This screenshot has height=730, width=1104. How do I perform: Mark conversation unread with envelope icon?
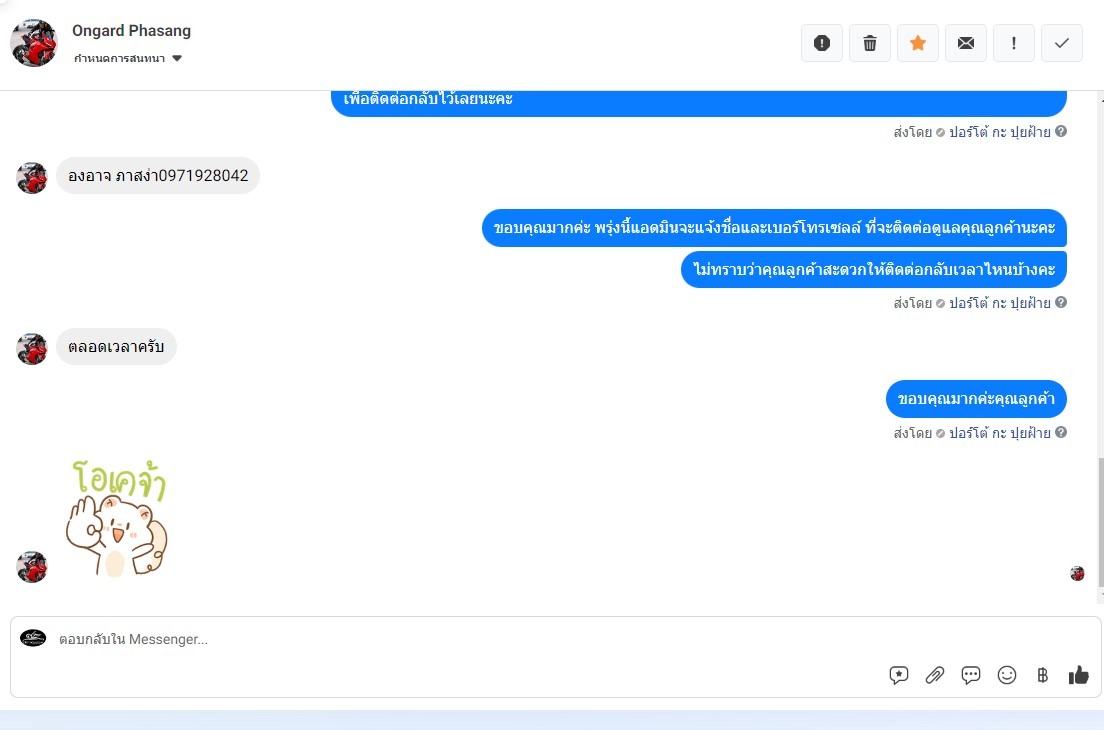pos(965,43)
